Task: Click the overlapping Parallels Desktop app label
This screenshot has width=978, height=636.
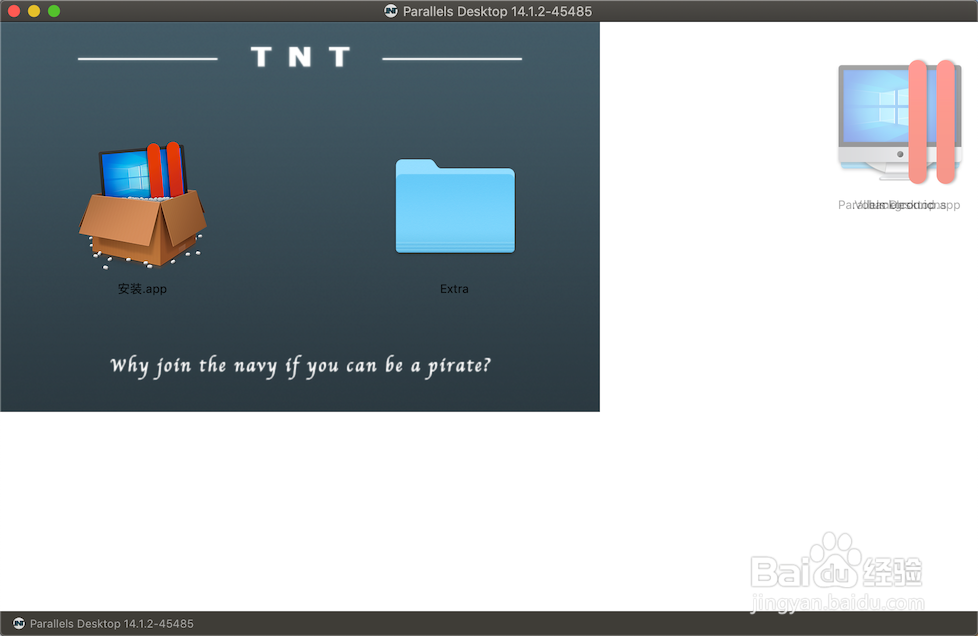Action: coord(899,205)
